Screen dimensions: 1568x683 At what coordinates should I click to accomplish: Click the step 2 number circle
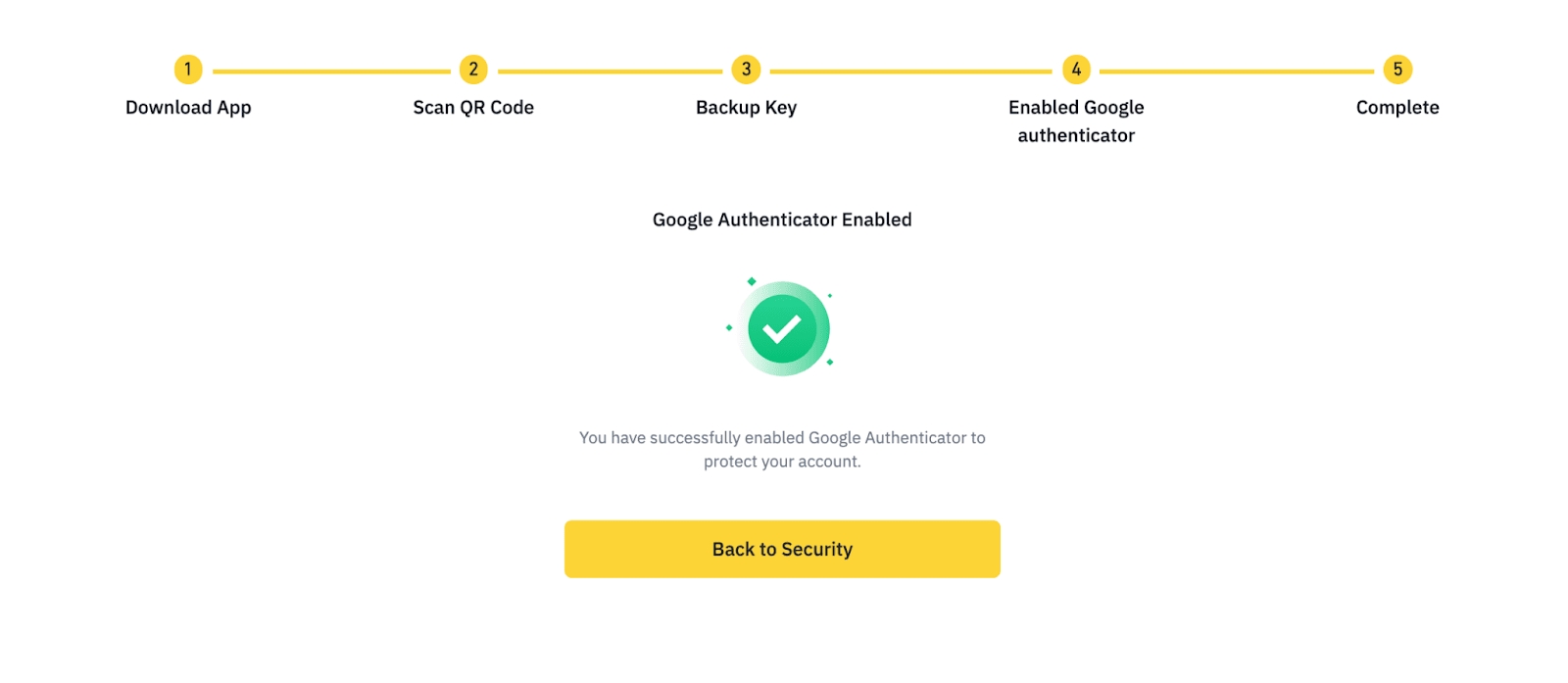tap(473, 70)
